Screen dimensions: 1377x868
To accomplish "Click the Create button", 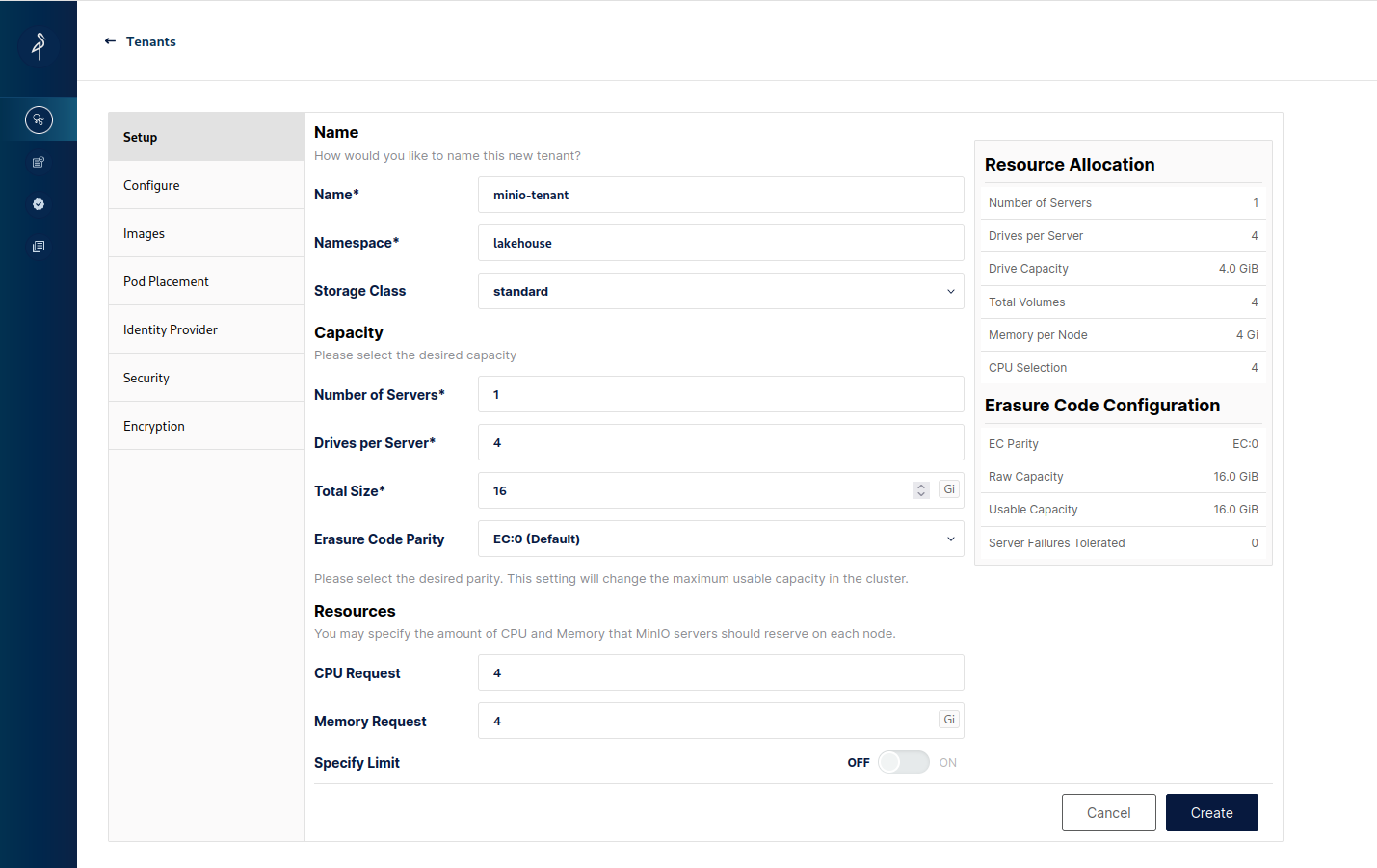I will point(1212,812).
